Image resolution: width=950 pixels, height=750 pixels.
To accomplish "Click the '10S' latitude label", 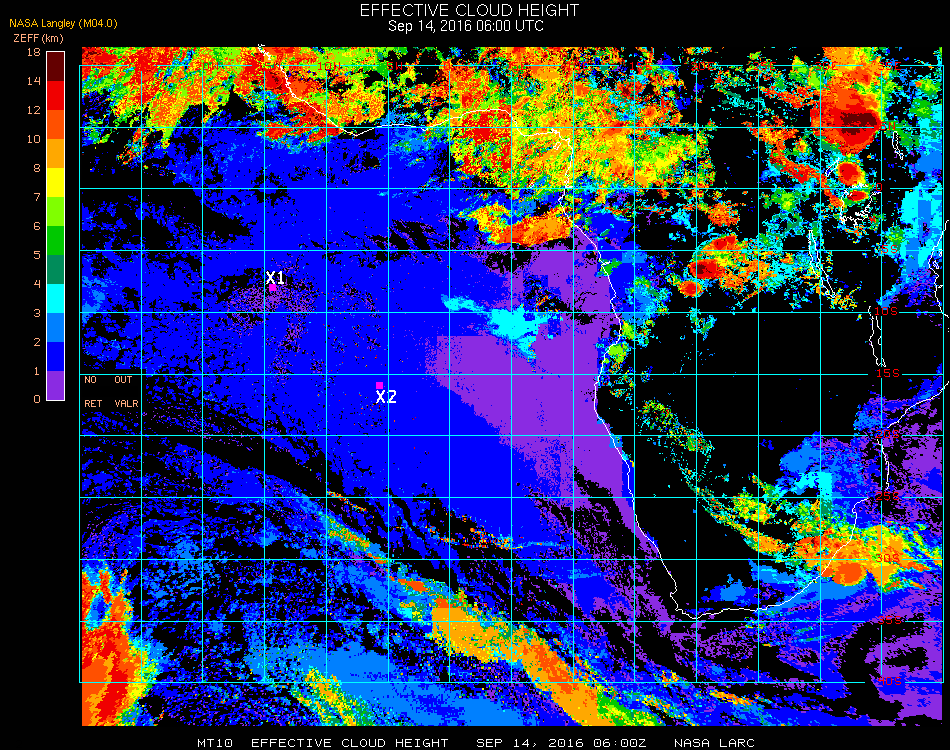I will coord(886,311).
